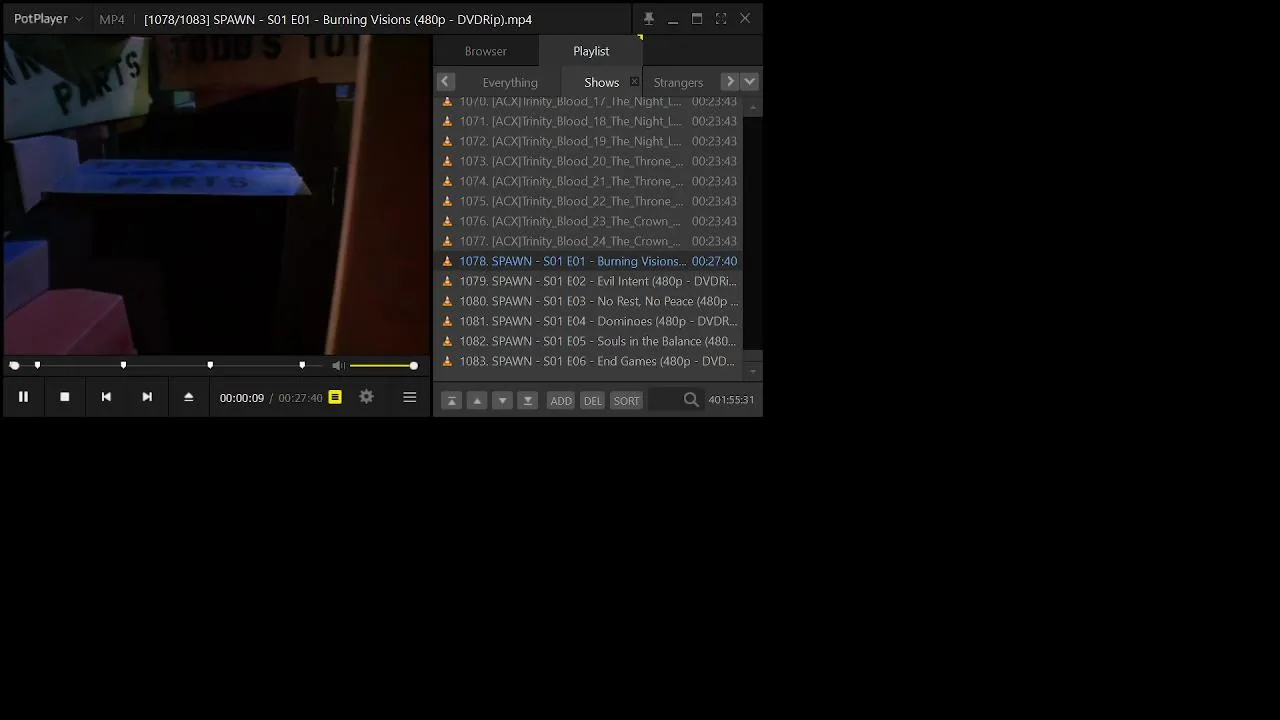Select item 1071 Trinity_Blood_18
1280x720 pixels.
click(x=590, y=121)
